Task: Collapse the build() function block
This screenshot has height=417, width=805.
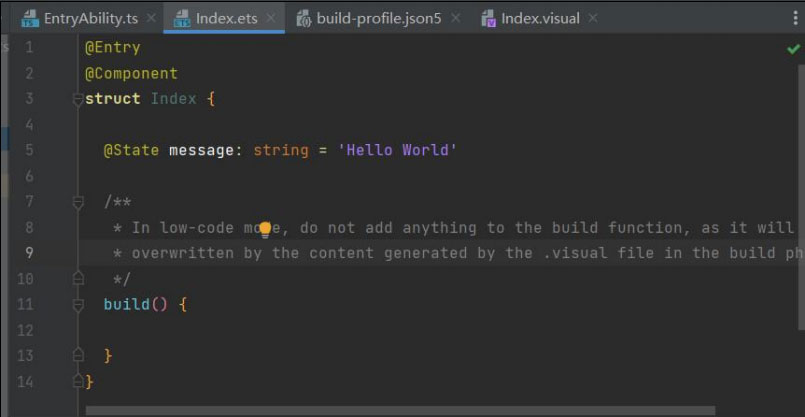Action: click(x=78, y=304)
